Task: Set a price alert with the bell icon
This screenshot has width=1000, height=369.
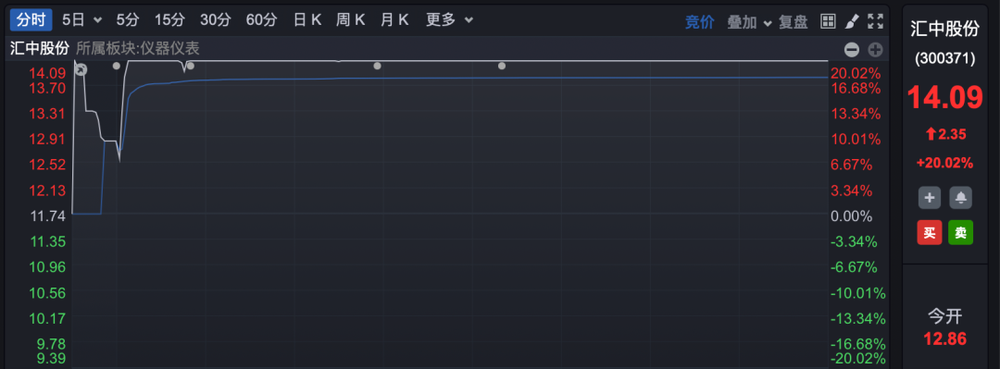Action: pos(960,198)
